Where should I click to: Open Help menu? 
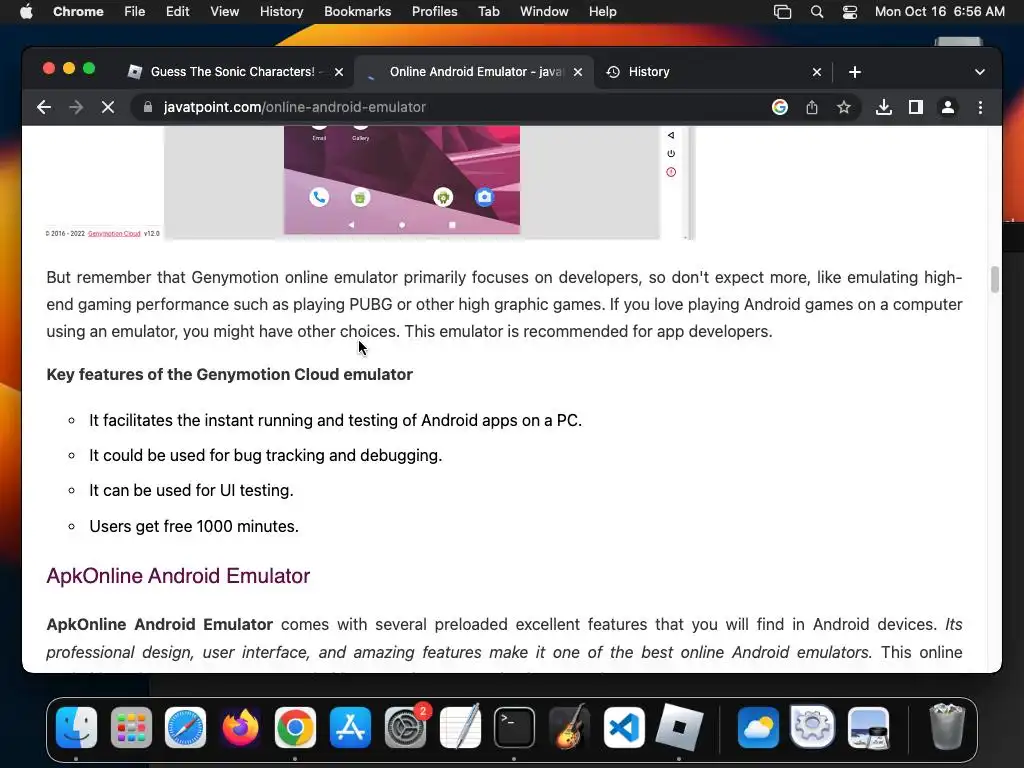(x=602, y=11)
